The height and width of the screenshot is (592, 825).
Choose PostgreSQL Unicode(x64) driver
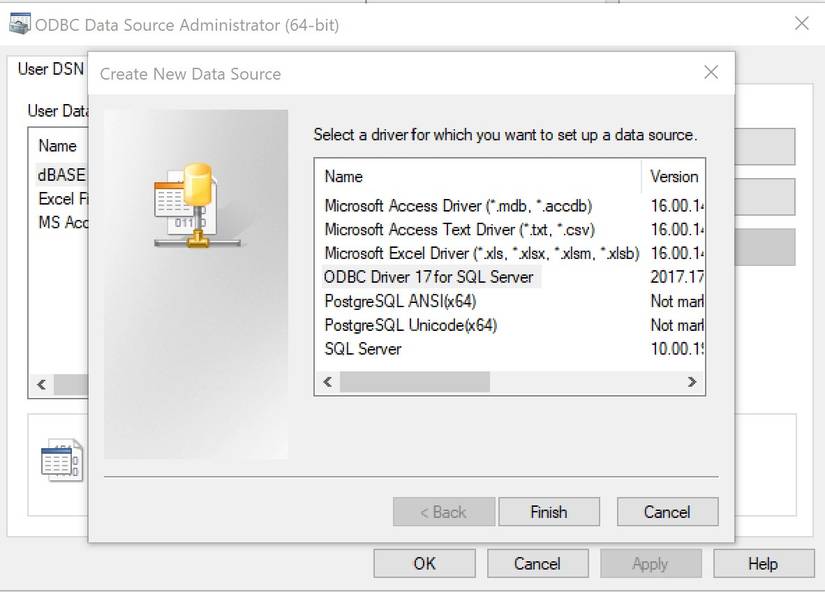[410, 325]
